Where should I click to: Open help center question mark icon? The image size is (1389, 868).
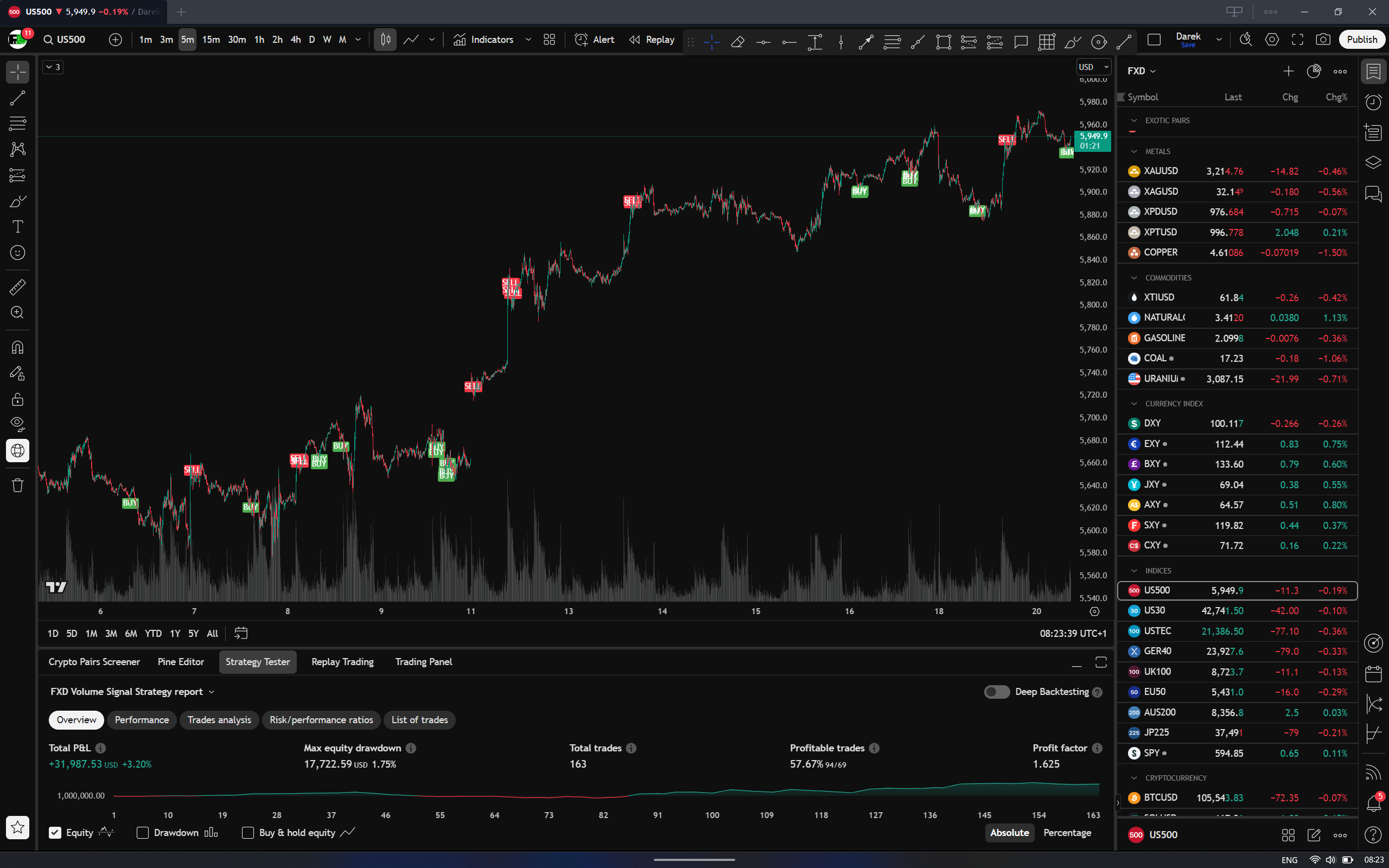(1373, 835)
